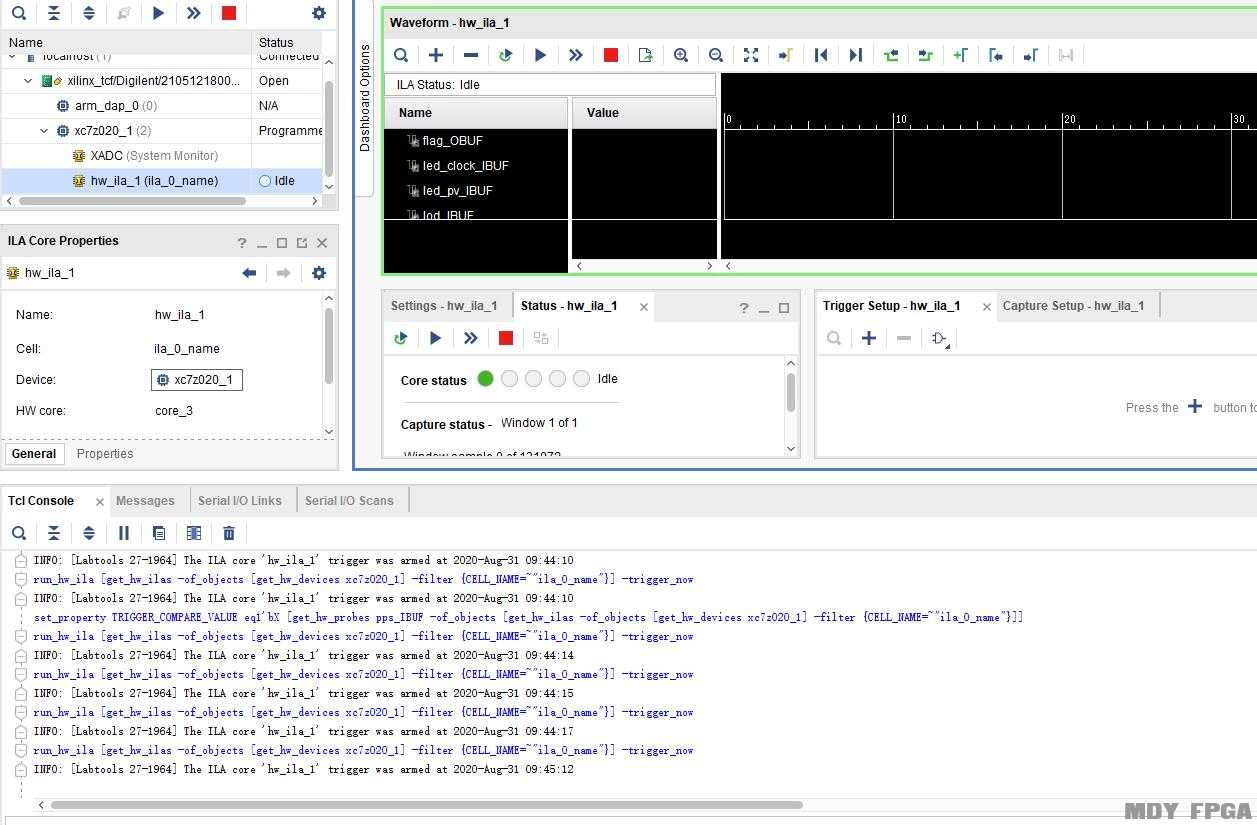This screenshot has height=825, width=1257.
Task: Collapse the xc7z020_1 device node
Action: 44,131
